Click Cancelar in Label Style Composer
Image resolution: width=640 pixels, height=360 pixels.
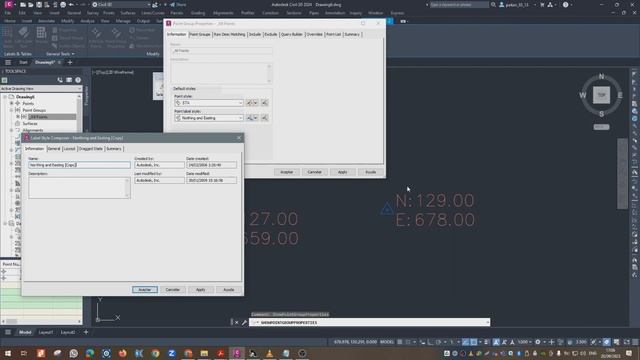pos(173,289)
